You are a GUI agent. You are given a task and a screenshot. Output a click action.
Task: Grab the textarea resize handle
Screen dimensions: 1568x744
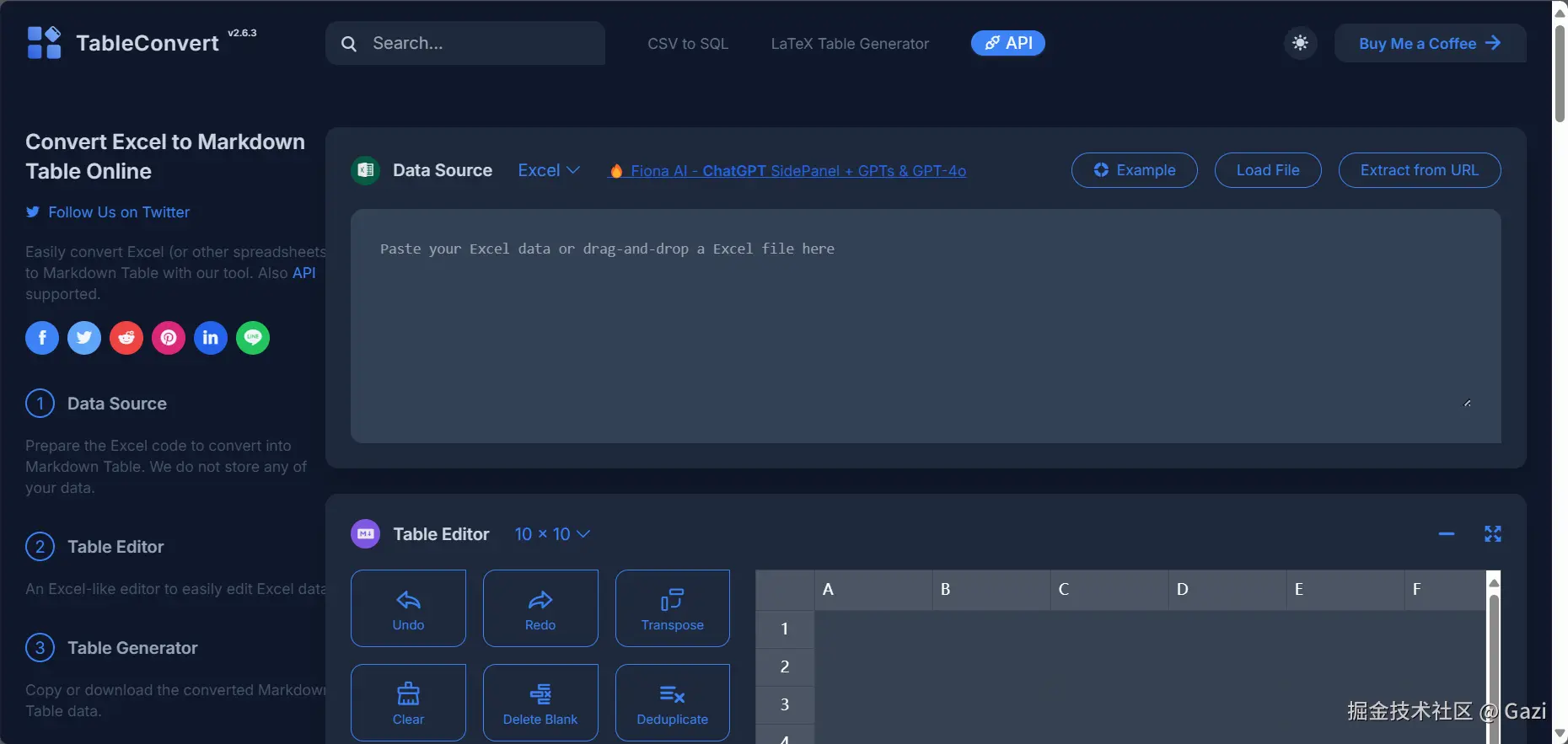coord(1468,403)
